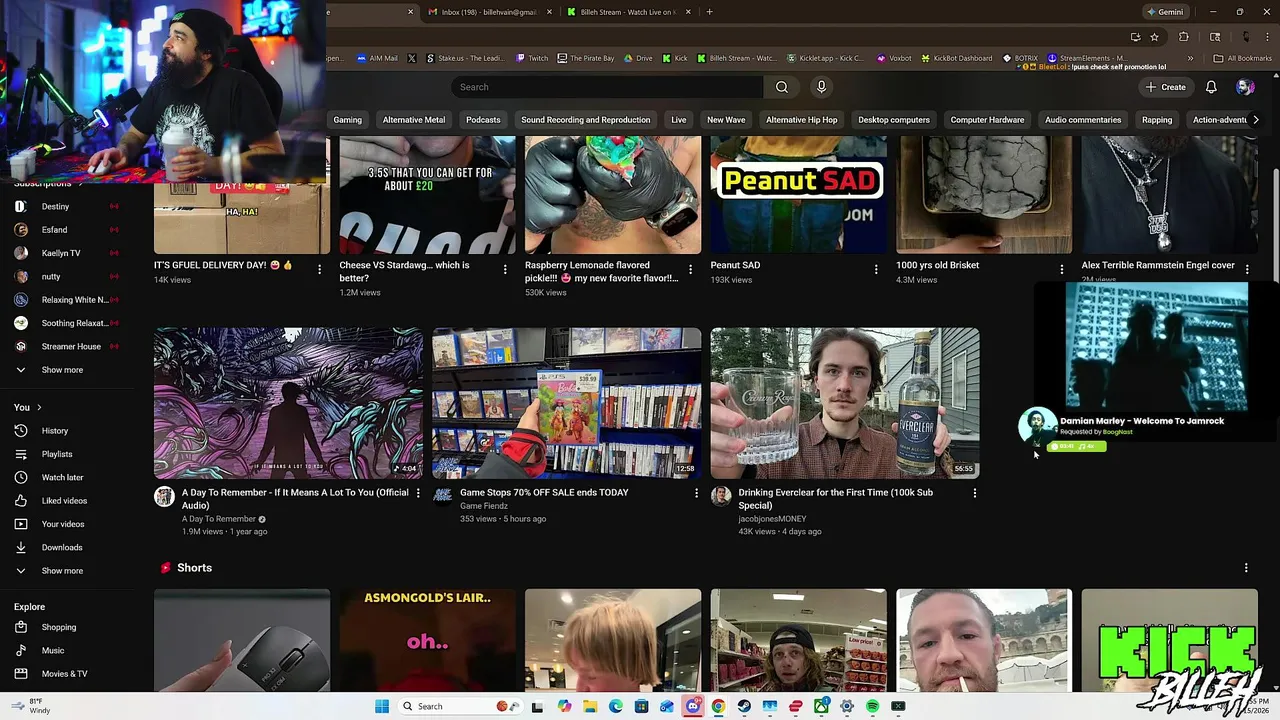Play Drinking Everclear video thumbnail
This screenshot has width=1280, height=720.
coord(845,403)
